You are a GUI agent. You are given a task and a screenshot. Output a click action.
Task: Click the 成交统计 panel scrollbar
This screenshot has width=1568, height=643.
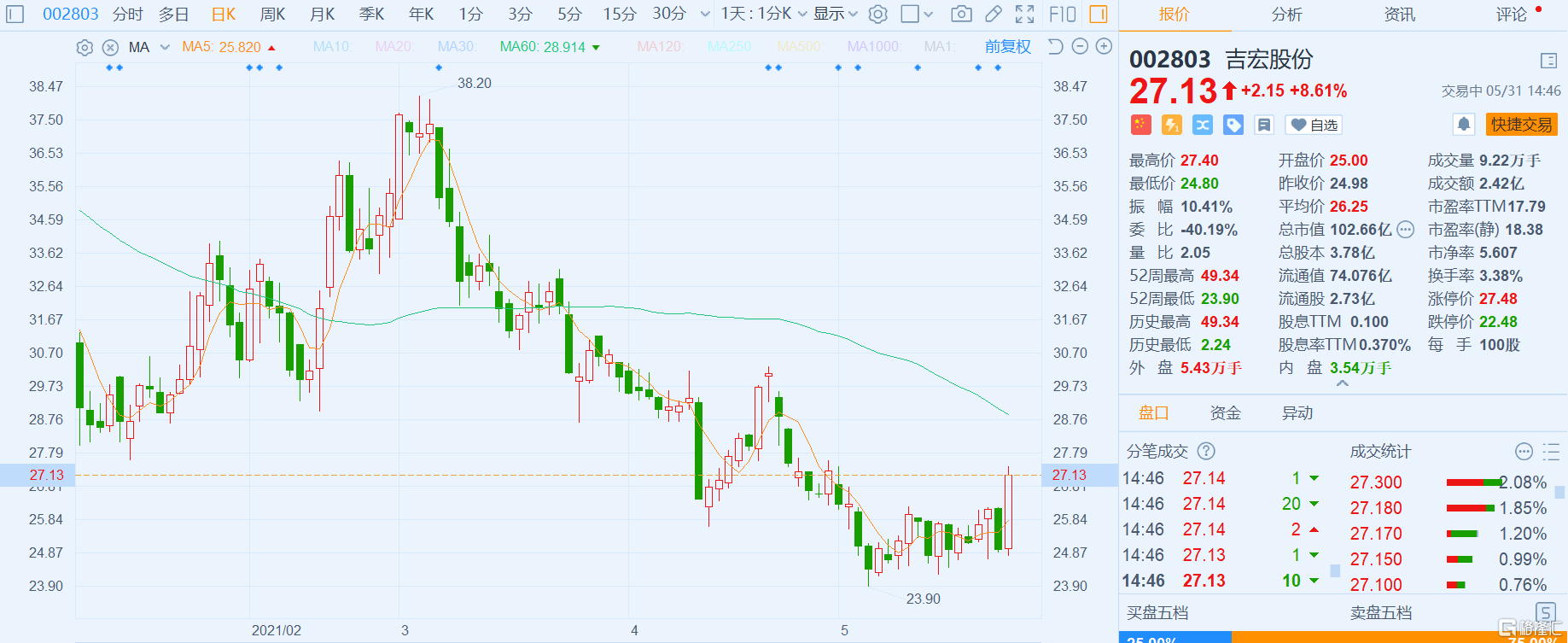coord(1559,493)
